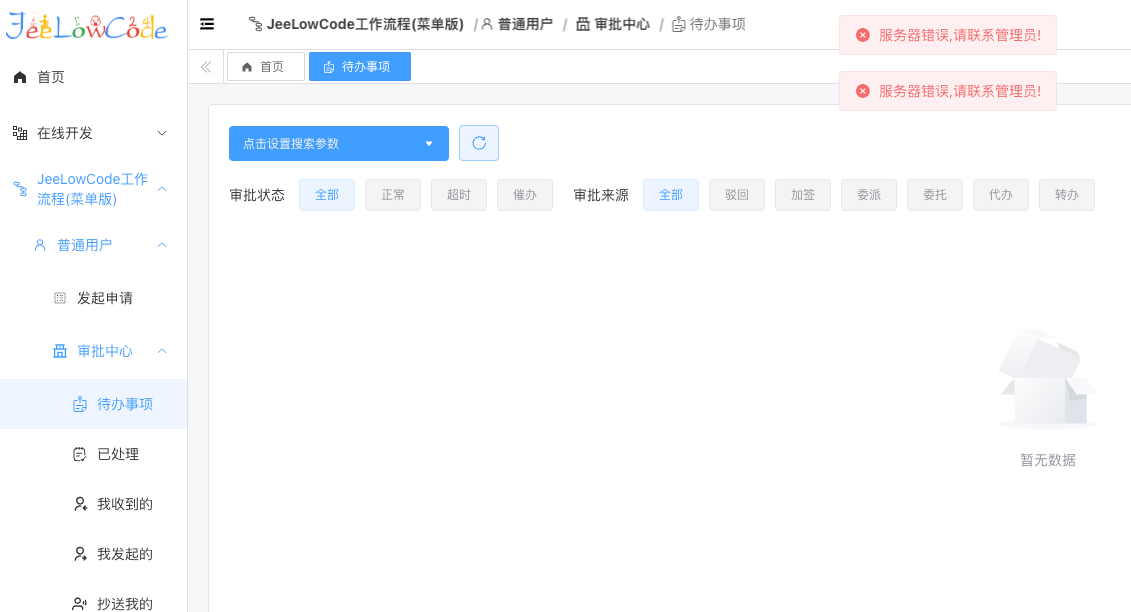Filter 审批状态 by 超时
Screen dimensions: 1131x612
pos(459,195)
